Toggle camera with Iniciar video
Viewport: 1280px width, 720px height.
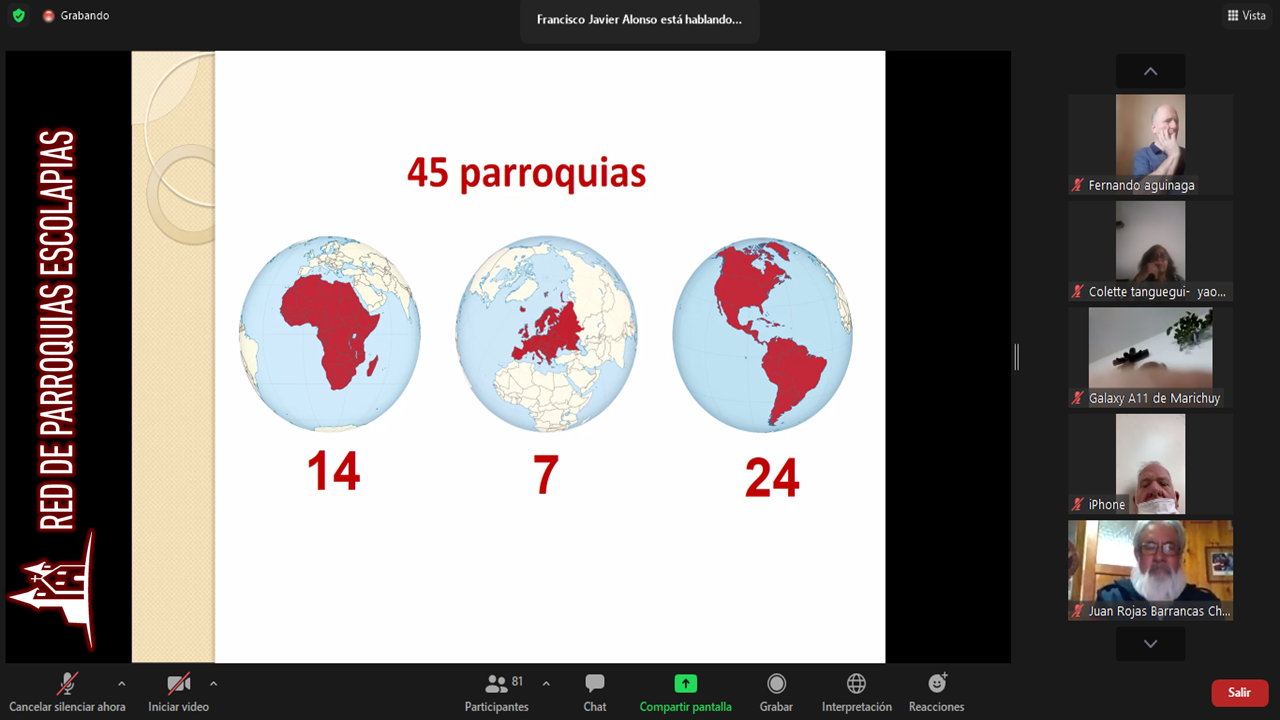pyautogui.click(x=178, y=684)
